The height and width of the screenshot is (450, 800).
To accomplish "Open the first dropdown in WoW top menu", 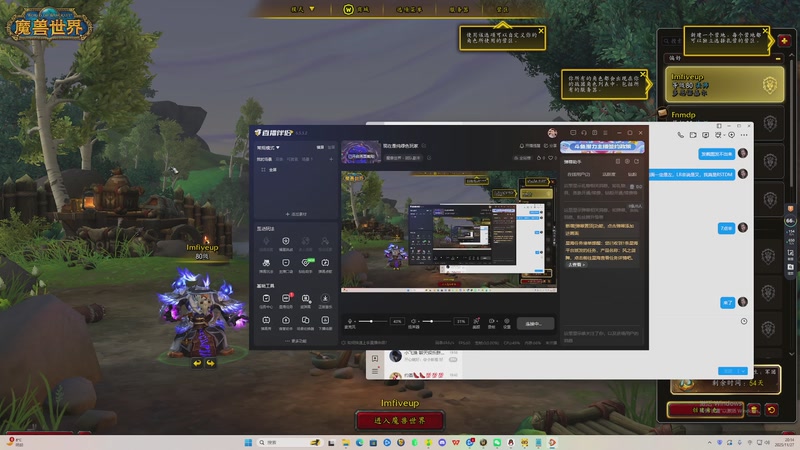I will 302,9.
